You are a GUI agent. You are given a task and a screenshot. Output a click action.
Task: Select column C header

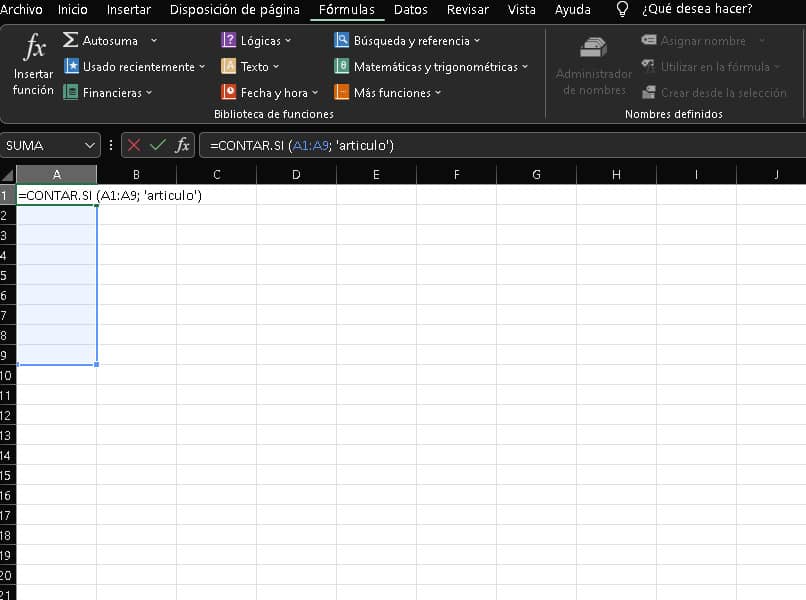click(216, 175)
